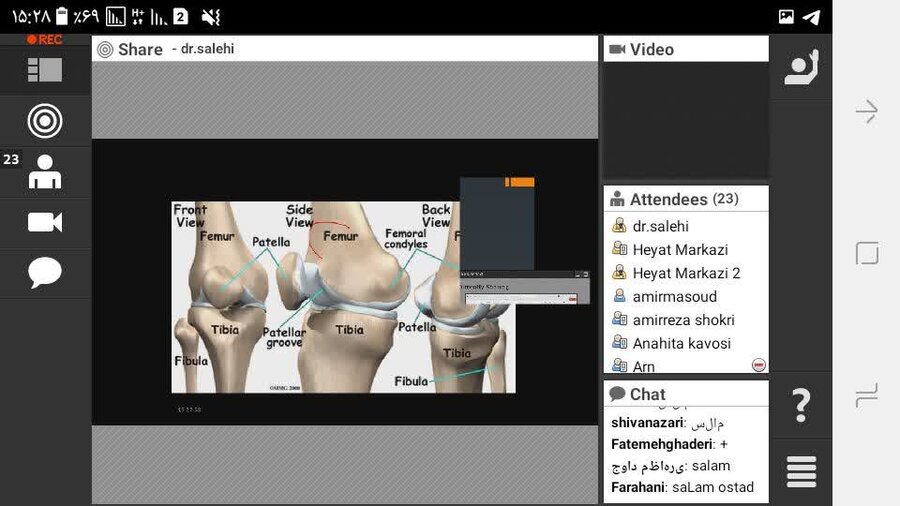The image size is (900, 506).
Task: Open the video camera icon in sidebar
Action: [45, 222]
